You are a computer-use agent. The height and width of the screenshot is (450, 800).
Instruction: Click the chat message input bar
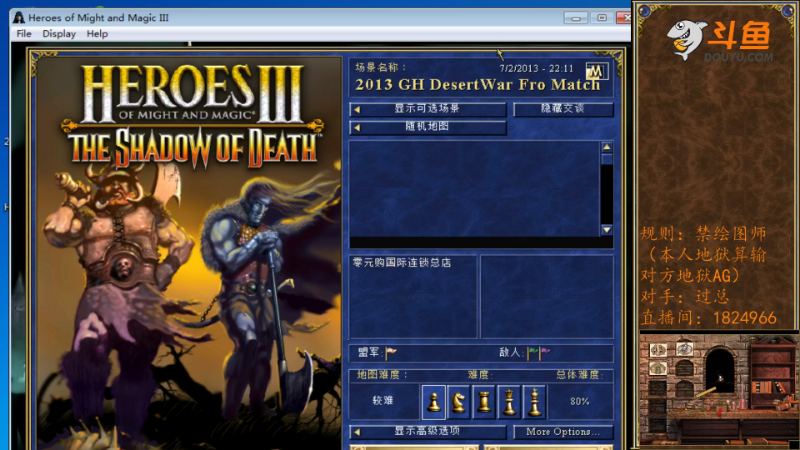pos(481,243)
